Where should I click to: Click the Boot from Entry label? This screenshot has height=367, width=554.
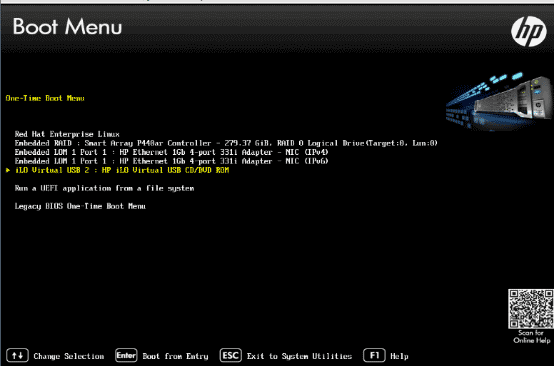(176, 356)
